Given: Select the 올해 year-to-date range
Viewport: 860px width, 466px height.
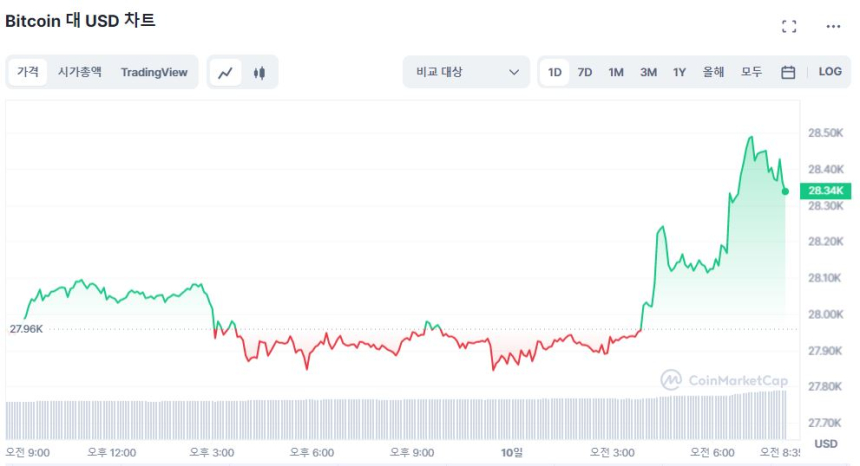Looking at the screenshot, I should [x=713, y=72].
